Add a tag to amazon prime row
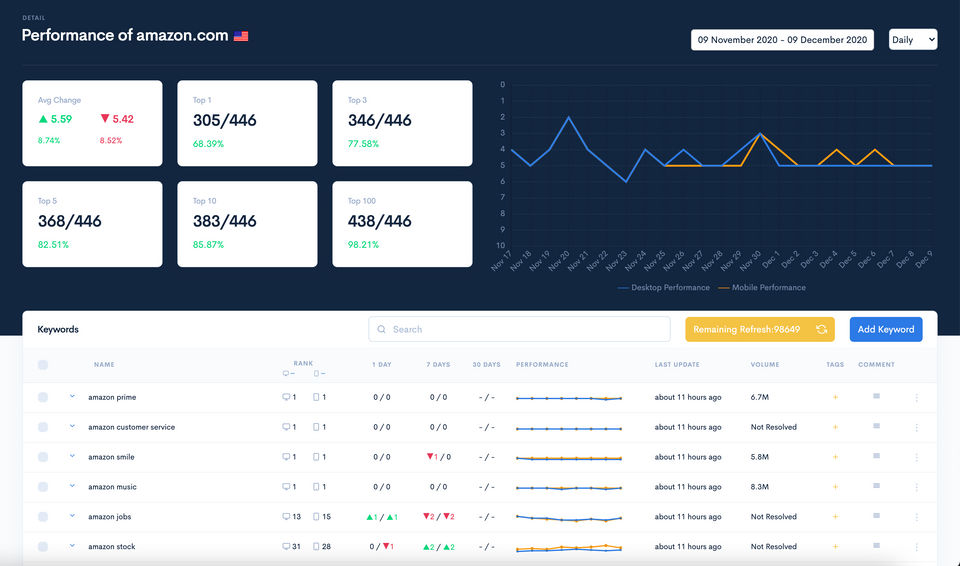This screenshot has width=960, height=566. 835,398
